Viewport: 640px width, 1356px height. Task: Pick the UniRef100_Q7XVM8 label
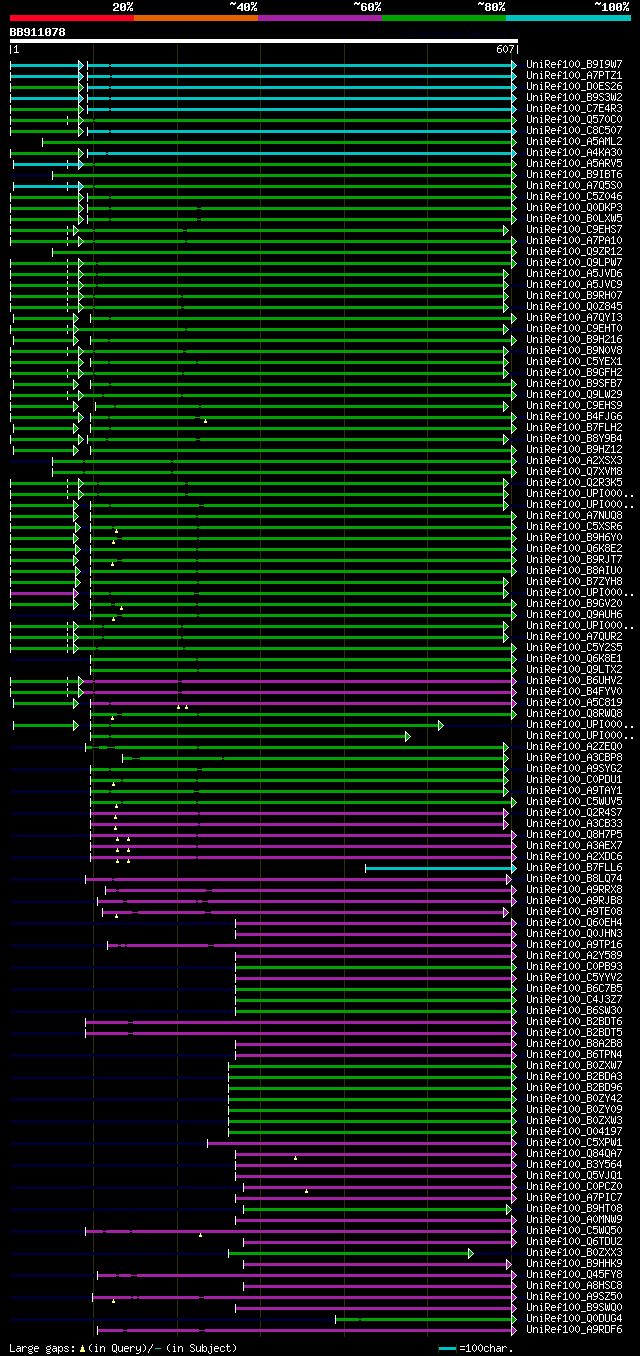point(574,471)
